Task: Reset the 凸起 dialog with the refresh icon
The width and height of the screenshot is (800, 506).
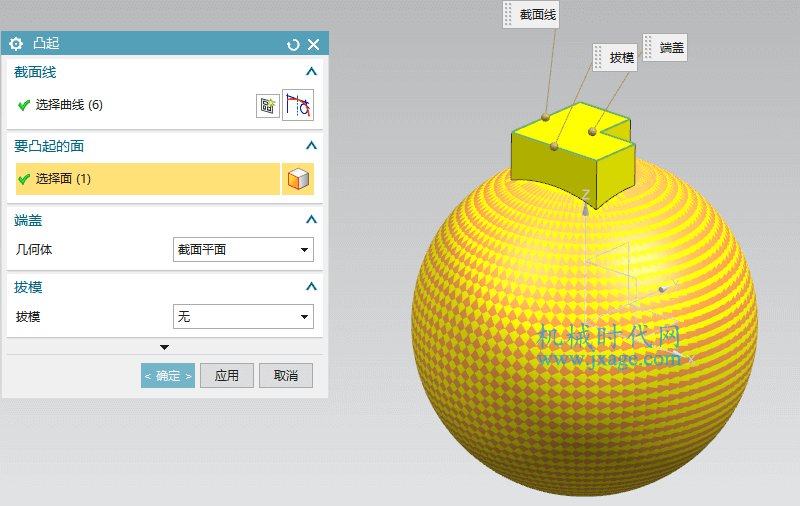Action: [293, 45]
